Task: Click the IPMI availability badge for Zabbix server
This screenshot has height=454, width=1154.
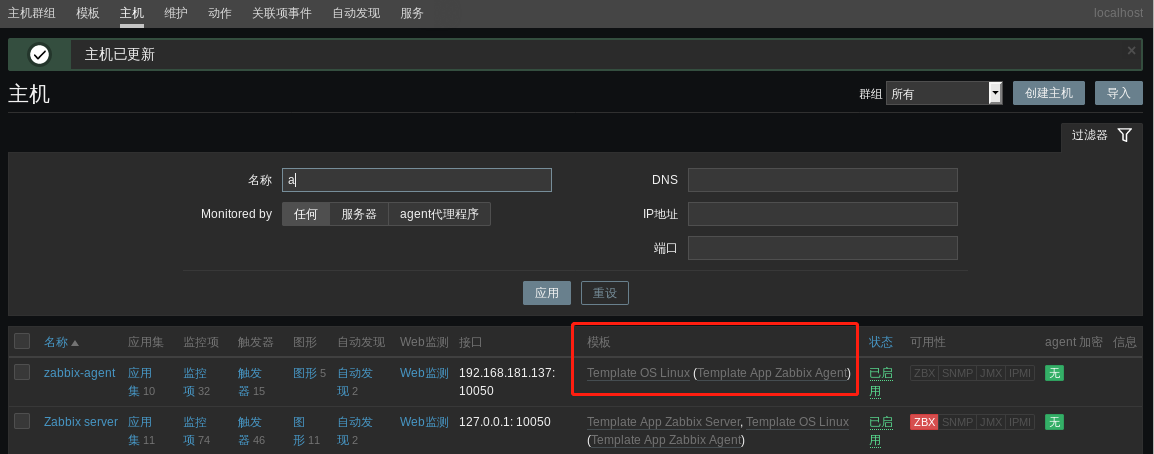Action: [x=1020, y=422]
